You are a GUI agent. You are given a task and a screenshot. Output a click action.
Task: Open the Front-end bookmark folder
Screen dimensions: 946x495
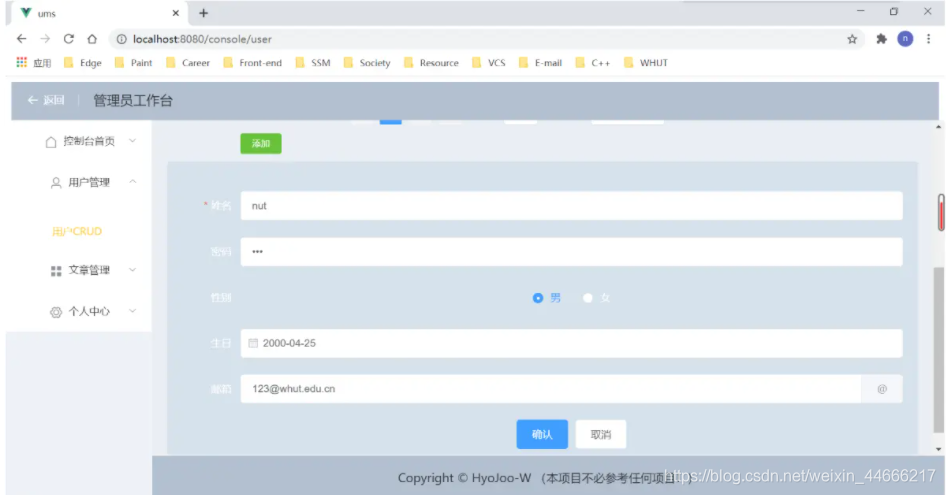tap(252, 62)
